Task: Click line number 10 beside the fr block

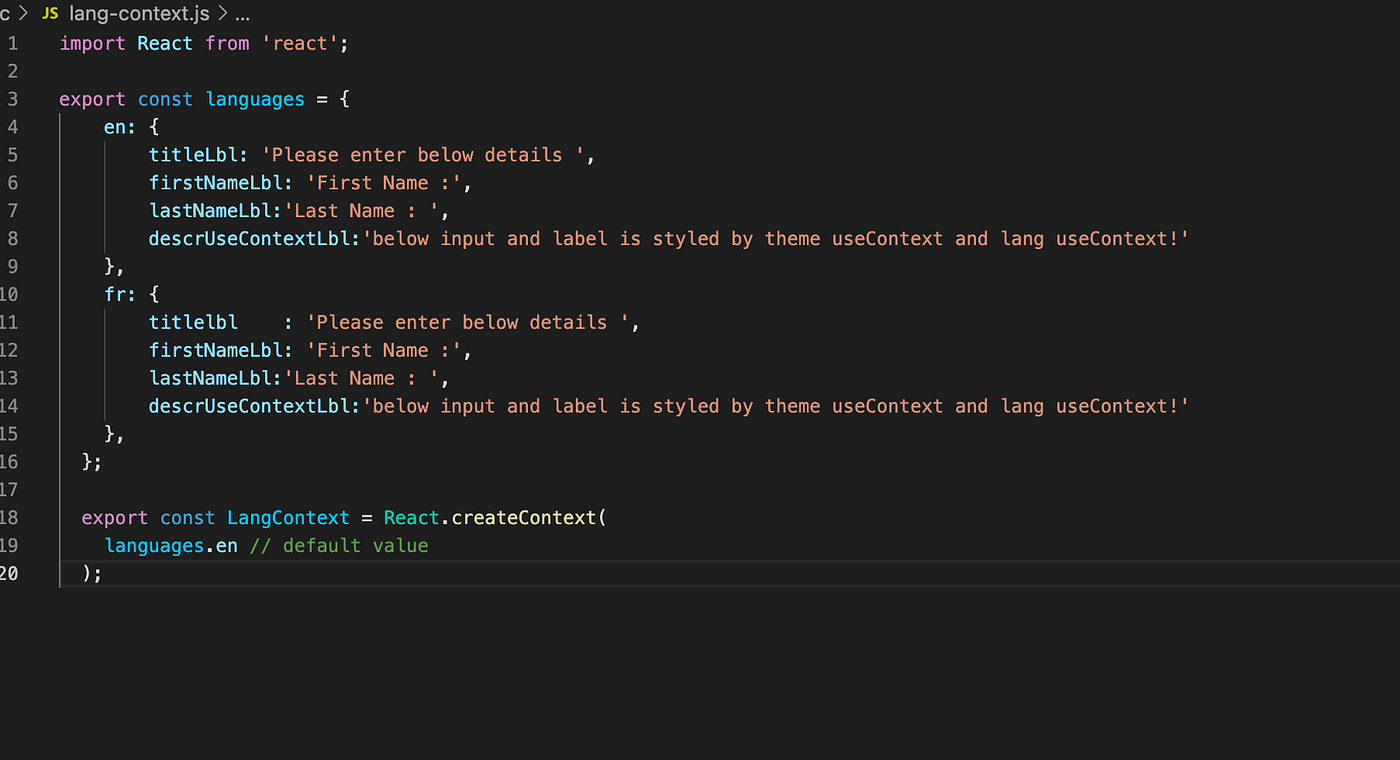Action: 13,294
